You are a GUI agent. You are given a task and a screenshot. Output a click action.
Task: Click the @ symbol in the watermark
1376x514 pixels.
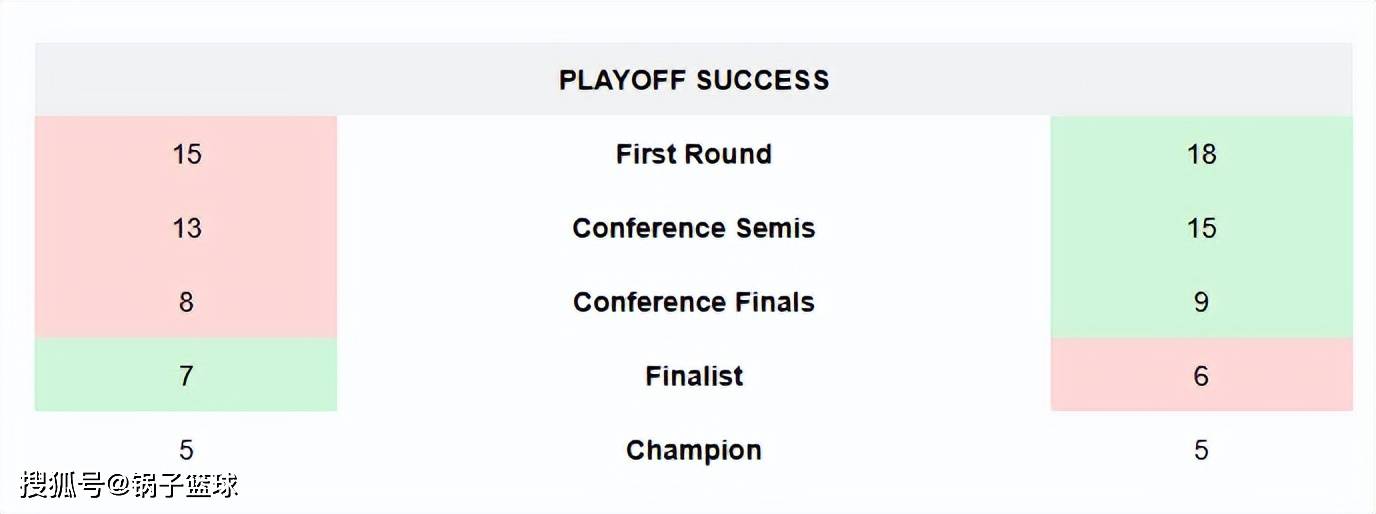coord(119,486)
